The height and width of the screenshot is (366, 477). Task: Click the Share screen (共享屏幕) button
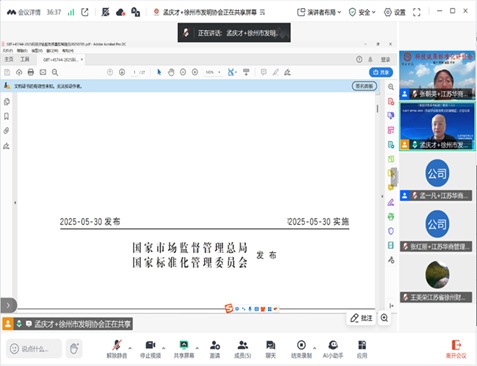(184, 349)
